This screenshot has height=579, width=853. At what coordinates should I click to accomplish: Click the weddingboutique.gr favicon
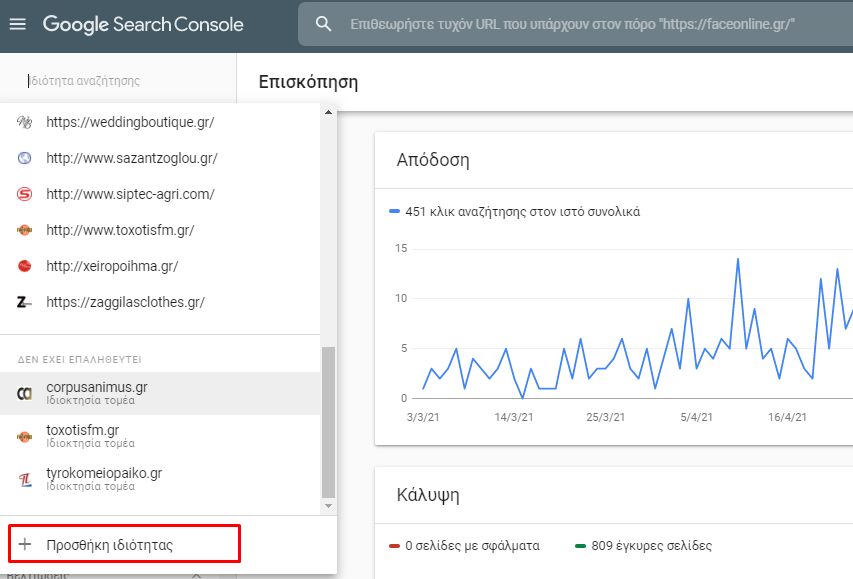[x=24, y=122]
